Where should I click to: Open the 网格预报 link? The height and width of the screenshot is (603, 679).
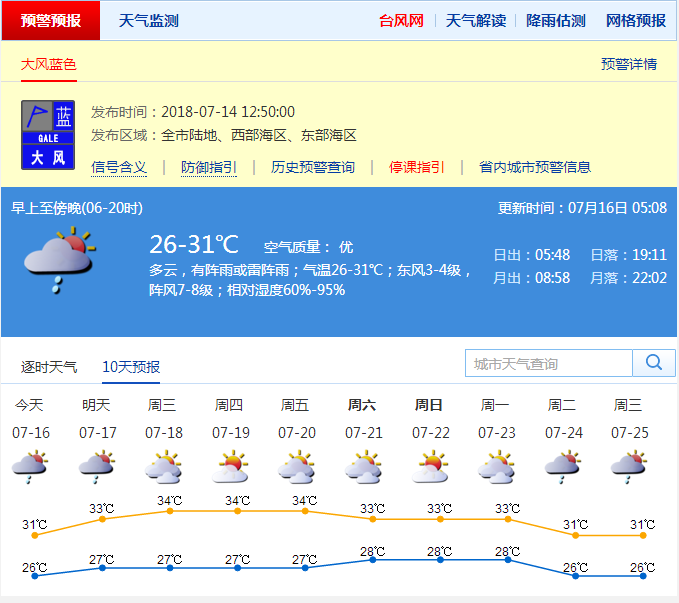pyautogui.click(x=635, y=21)
